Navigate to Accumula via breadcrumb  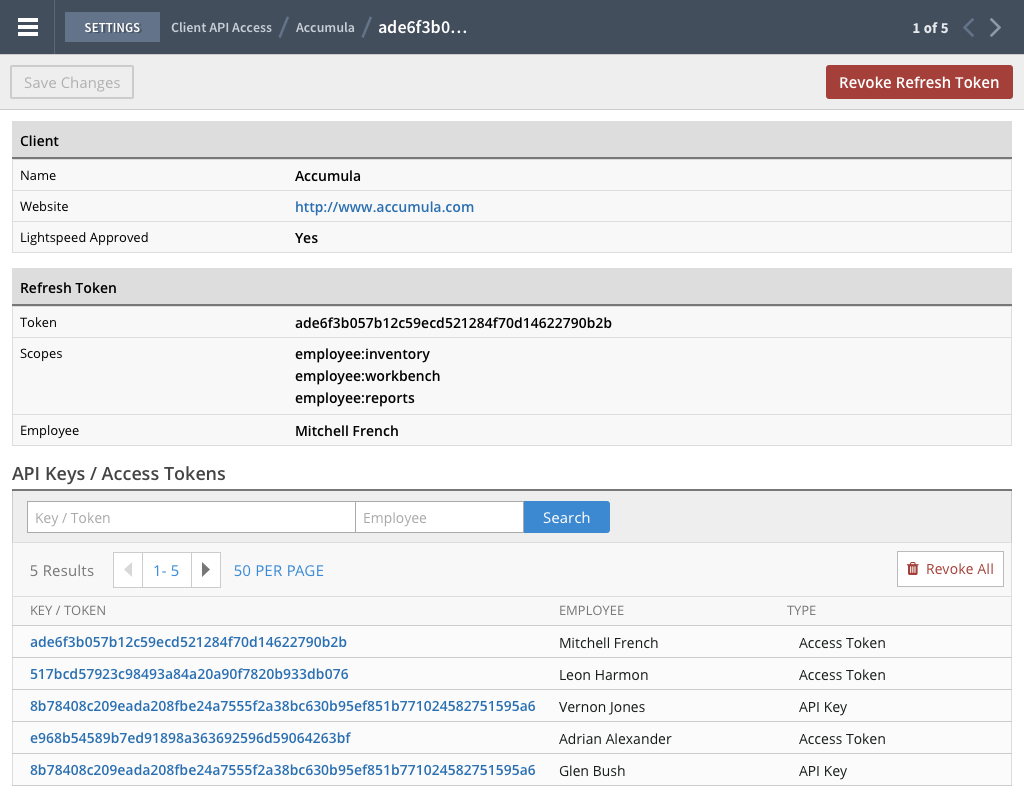tap(325, 27)
